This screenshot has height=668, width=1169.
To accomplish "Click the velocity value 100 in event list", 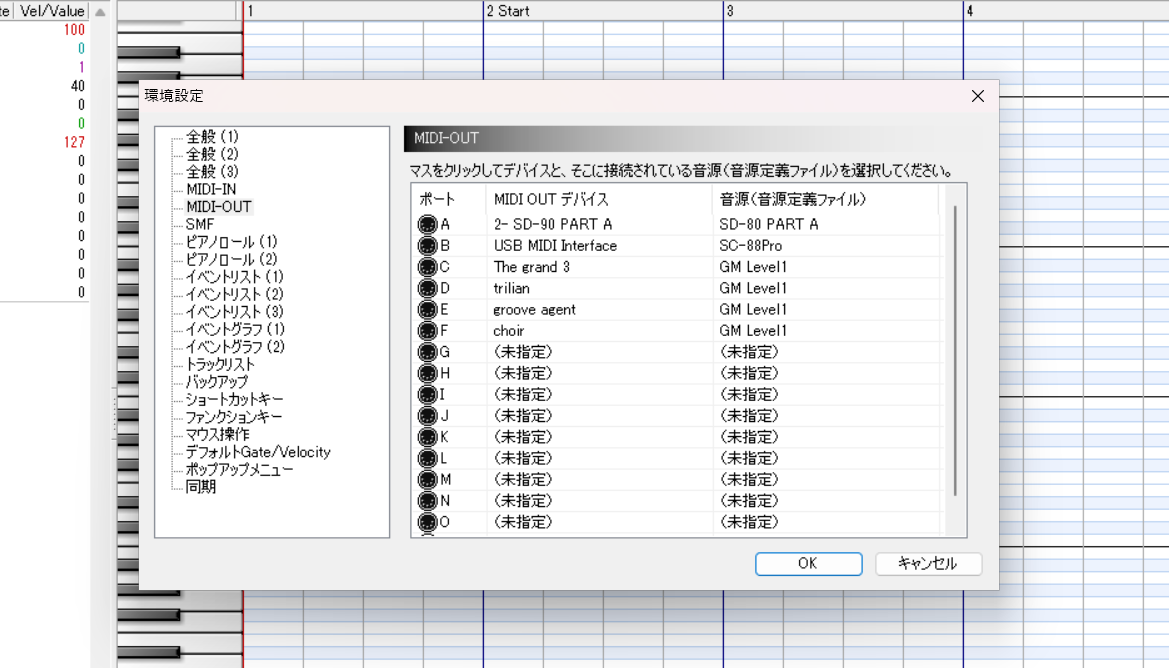I will [x=74, y=30].
